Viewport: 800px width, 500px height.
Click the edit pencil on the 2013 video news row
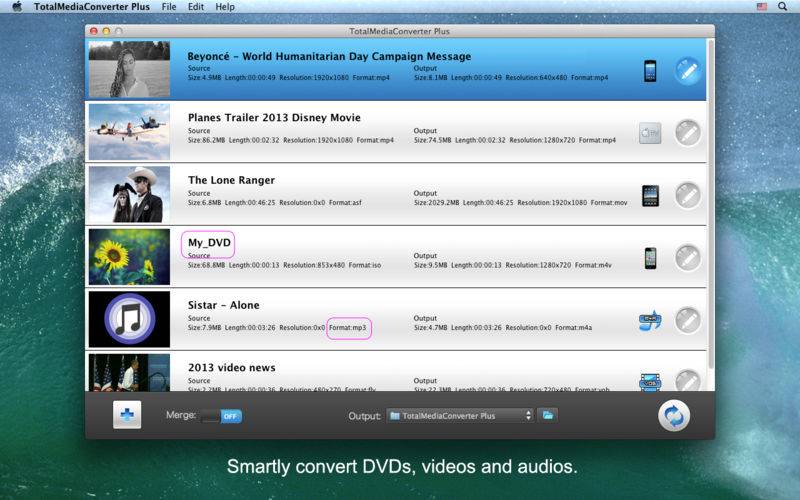tap(688, 381)
